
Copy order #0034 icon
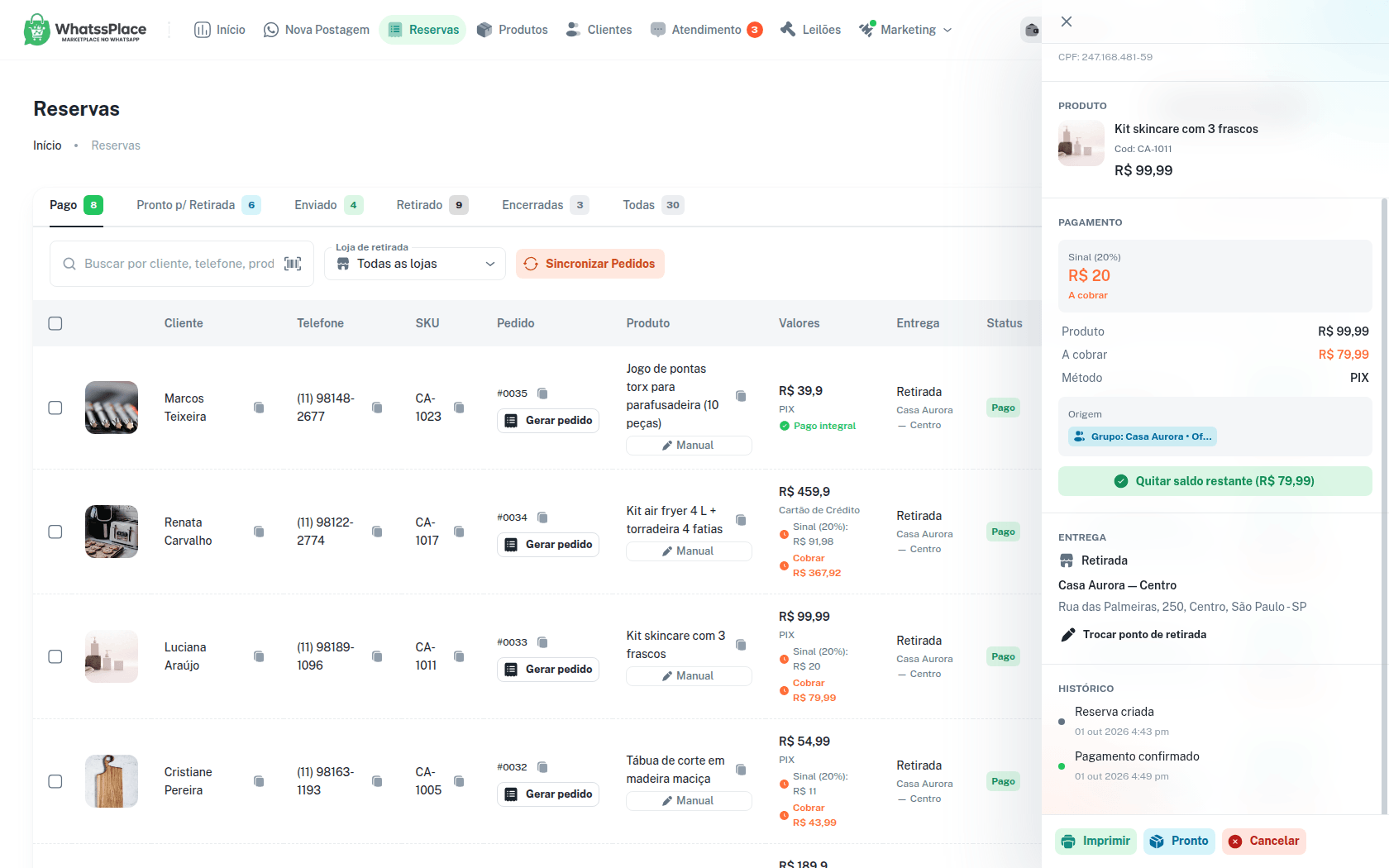tap(542, 517)
